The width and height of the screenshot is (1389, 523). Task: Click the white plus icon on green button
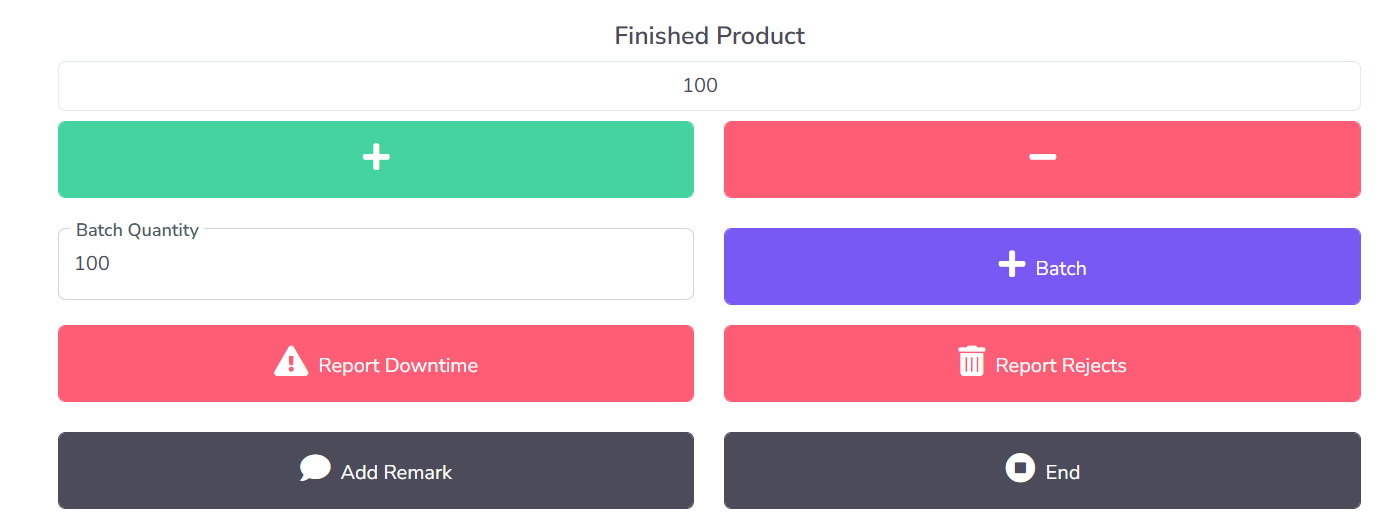click(x=376, y=157)
